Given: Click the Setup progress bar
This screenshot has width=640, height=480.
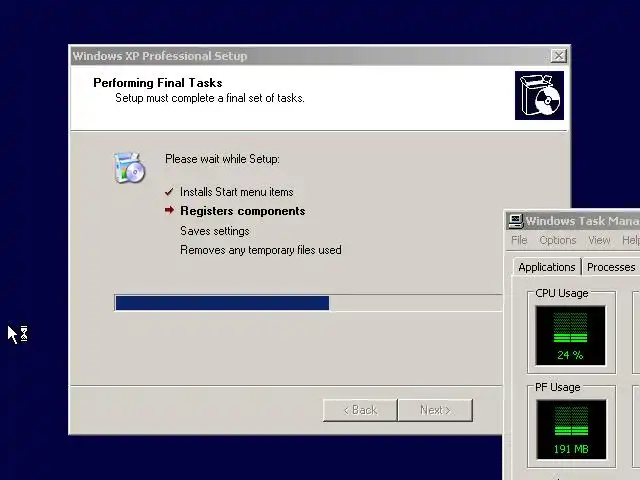Looking at the screenshot, I should point(309,303).
